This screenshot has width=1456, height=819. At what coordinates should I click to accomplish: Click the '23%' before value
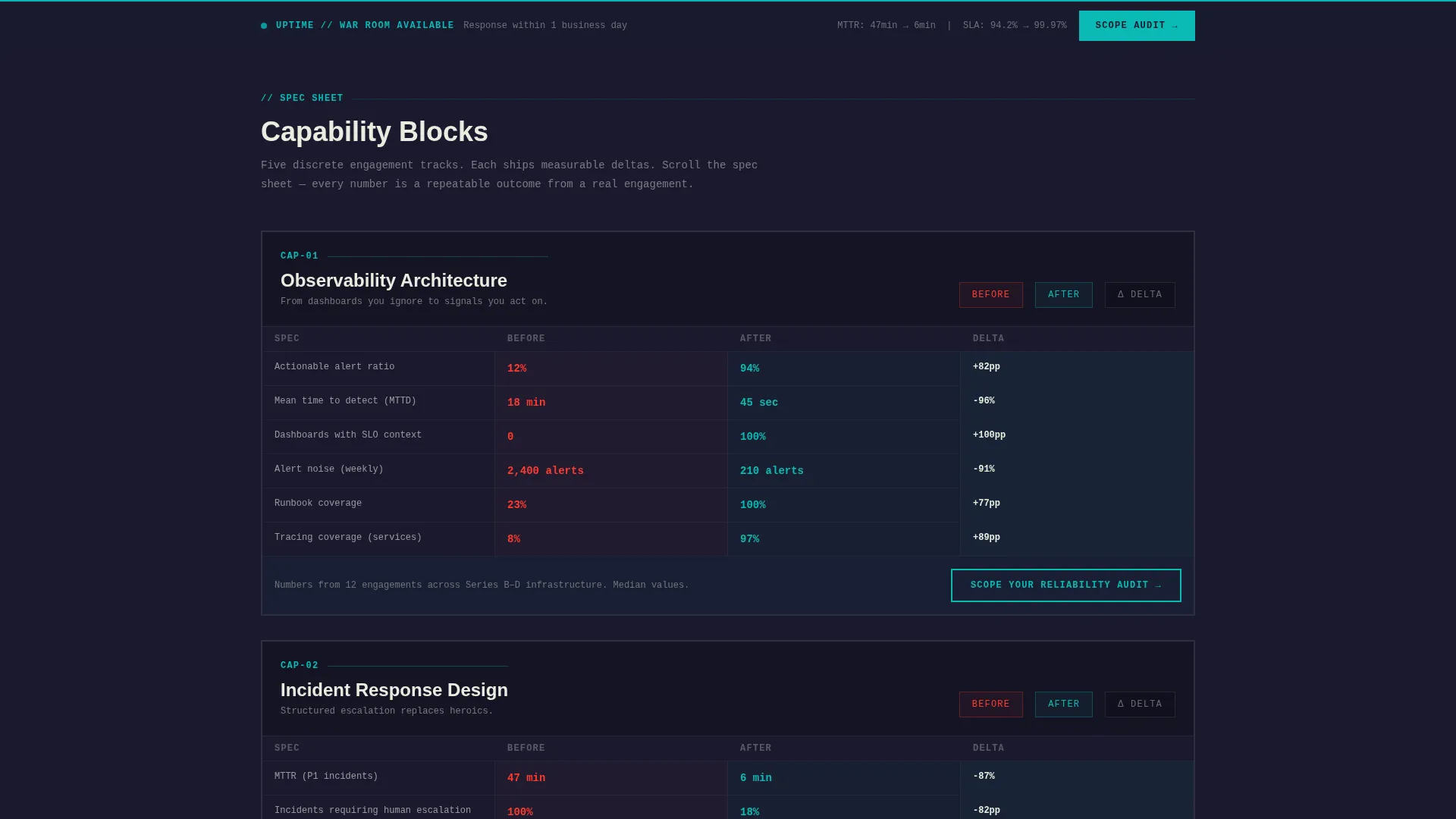point(516,505)
